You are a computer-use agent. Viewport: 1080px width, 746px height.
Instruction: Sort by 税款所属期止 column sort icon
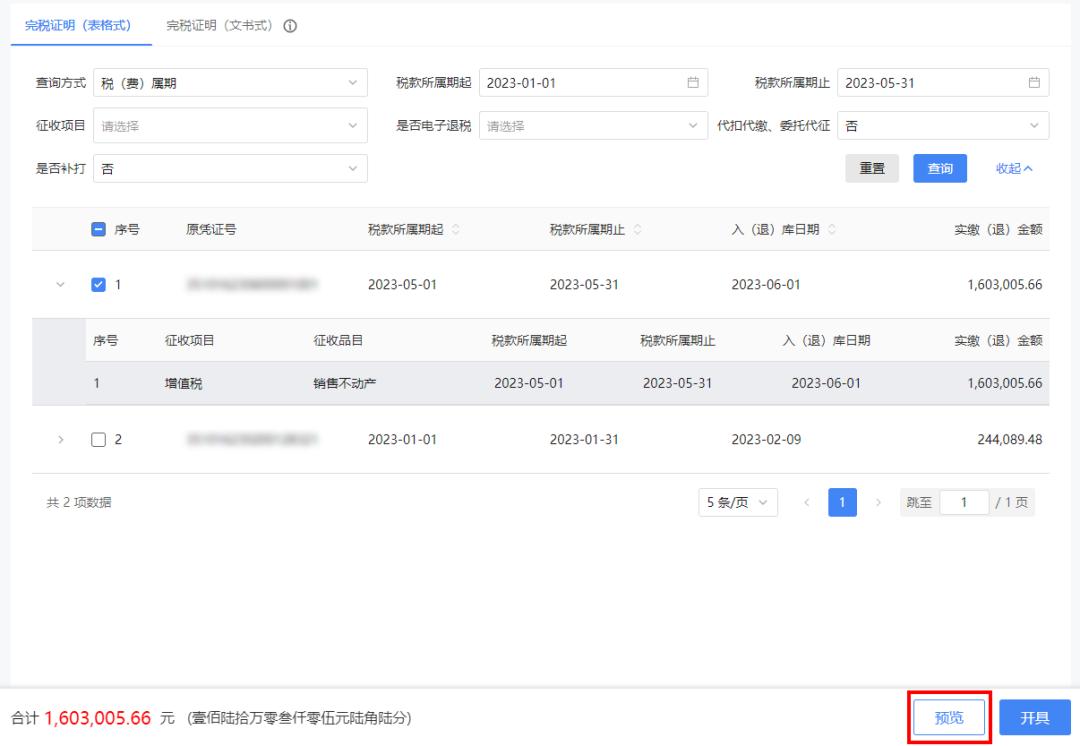pos(639,230)
